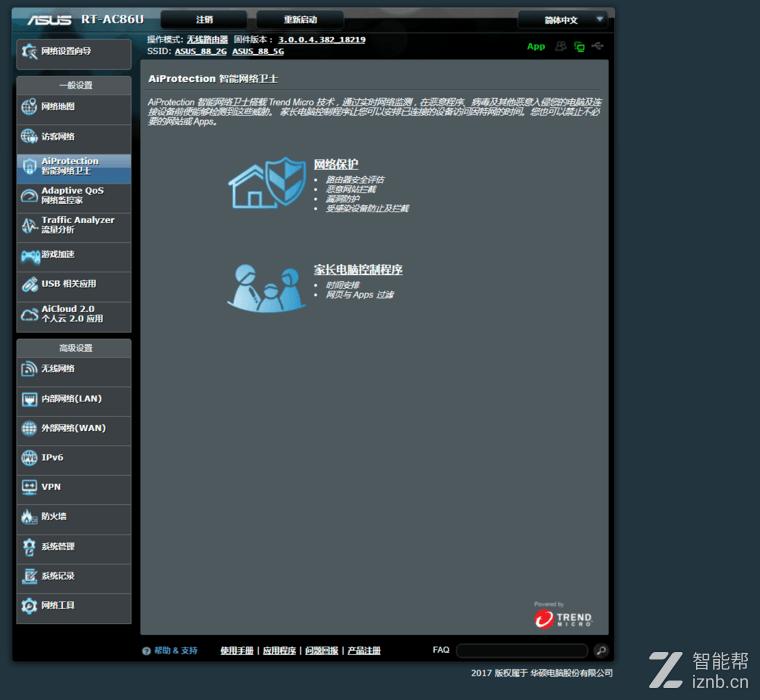
Task: Click the USB status icon in header
Action: 598,46
